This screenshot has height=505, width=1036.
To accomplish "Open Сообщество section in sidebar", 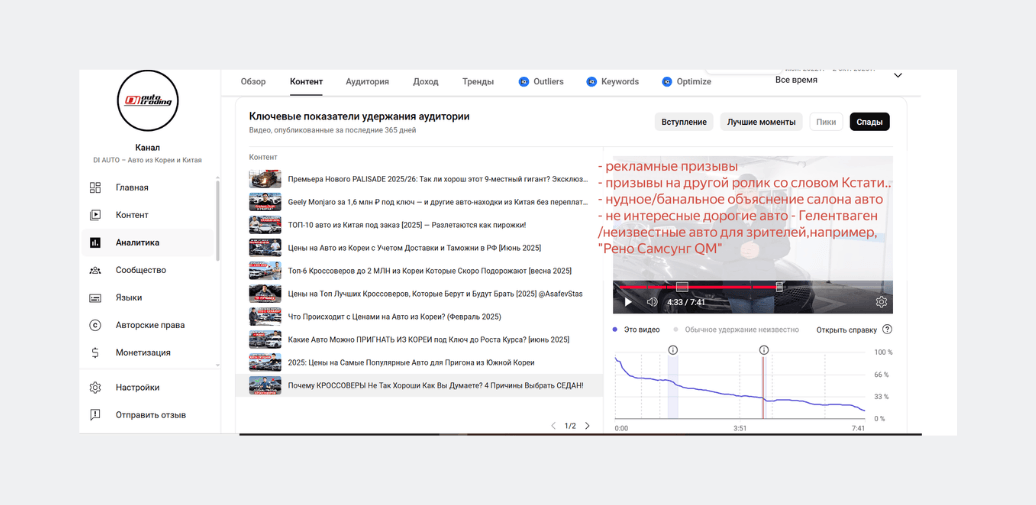I will [95, 270].
